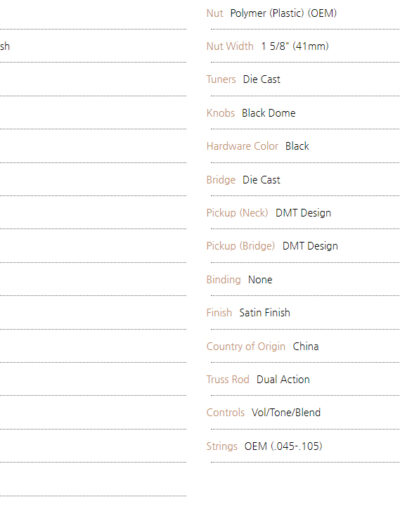Select DMT Design value for Pickup (Bridge)
The width and height of the screenshot is (400, 516).
[x=310, y=246]
